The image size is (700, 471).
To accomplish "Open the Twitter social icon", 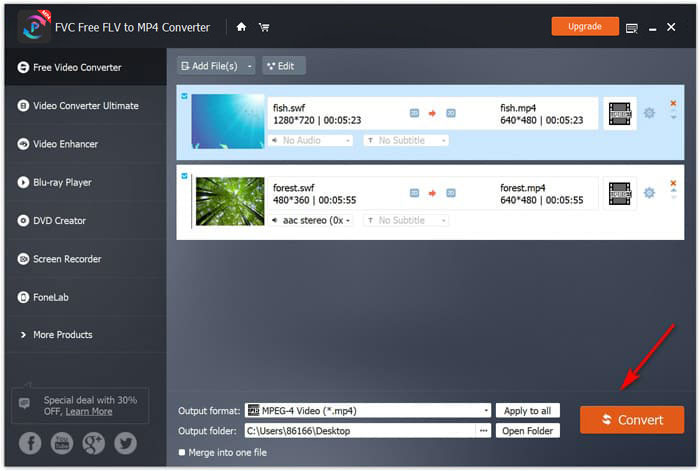I will click(125, 443).
